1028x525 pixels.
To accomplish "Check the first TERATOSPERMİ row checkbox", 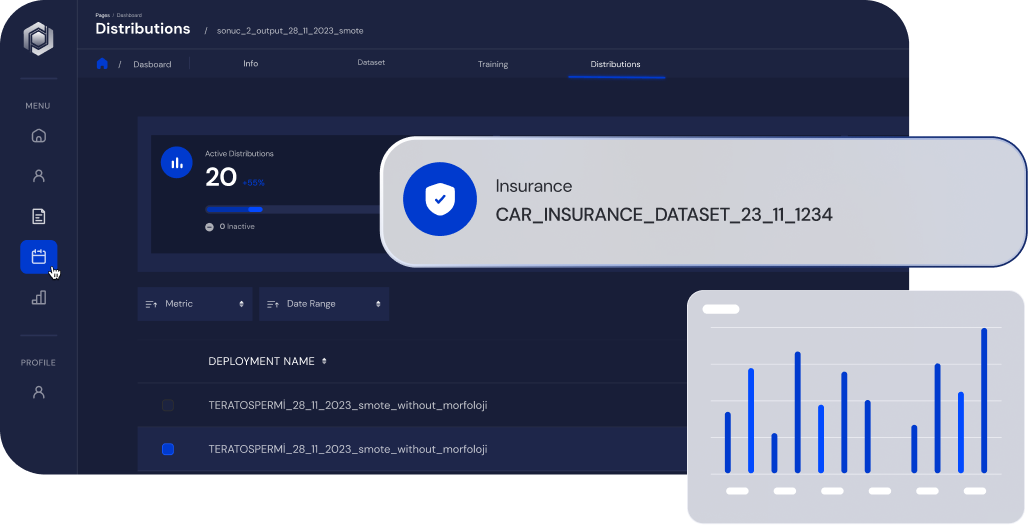I will click(168, 405).
